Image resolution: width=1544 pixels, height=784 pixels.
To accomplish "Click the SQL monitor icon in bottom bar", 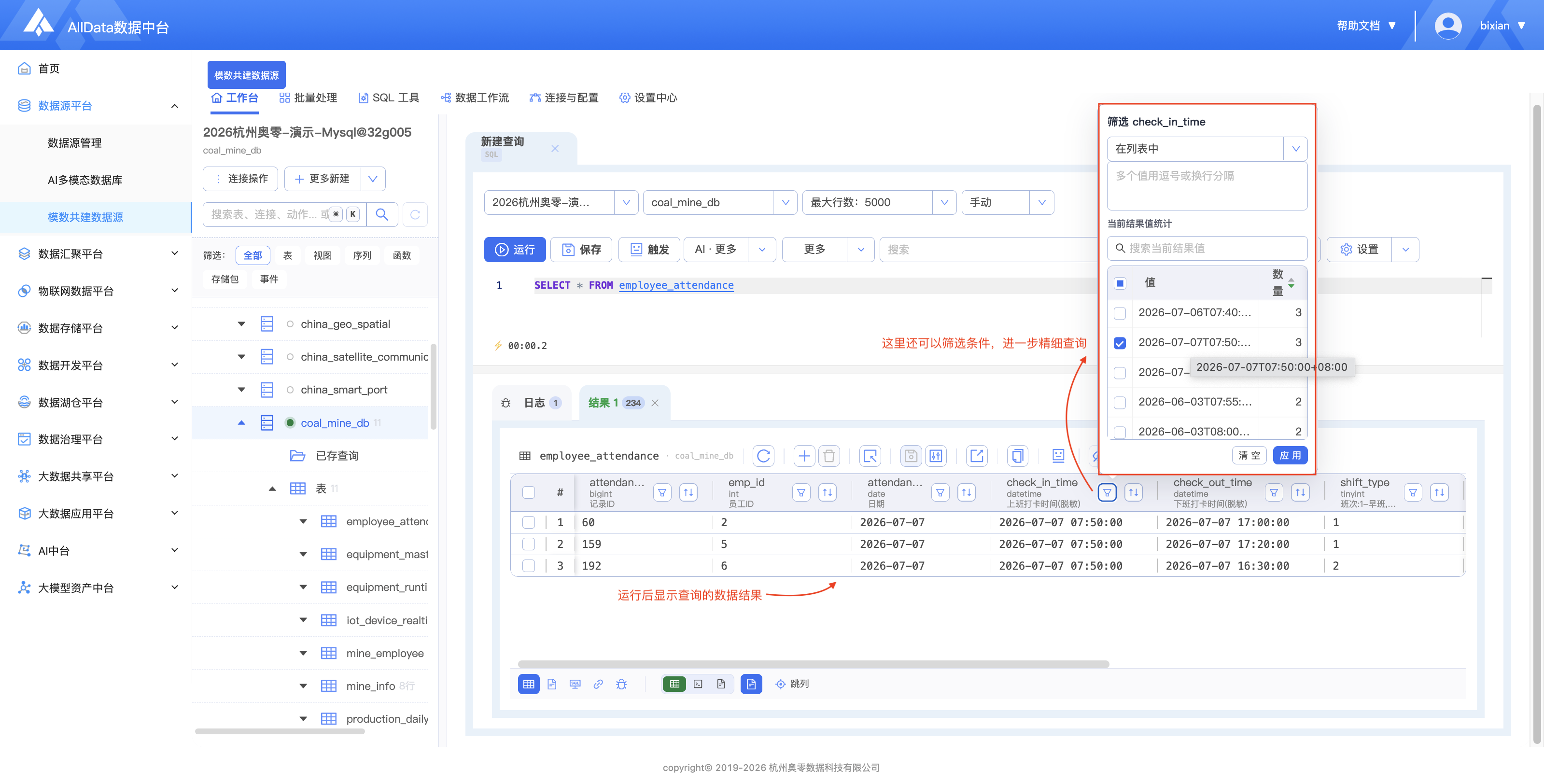I will [x=575, y=683].
